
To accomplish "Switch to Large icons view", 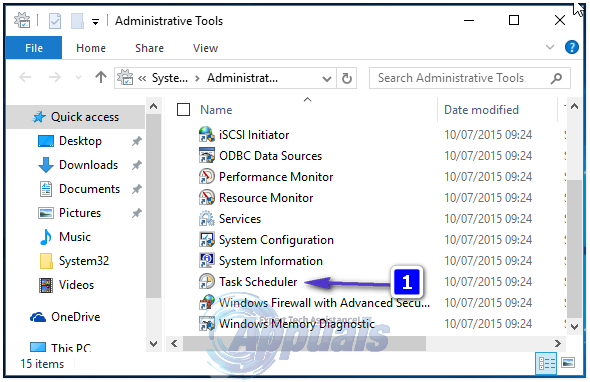I will (568, 363).
